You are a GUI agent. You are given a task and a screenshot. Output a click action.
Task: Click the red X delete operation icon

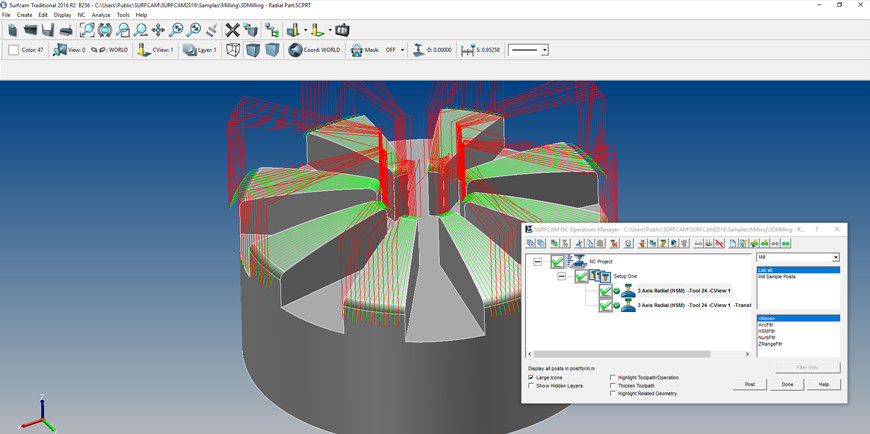tap(614, 243)
